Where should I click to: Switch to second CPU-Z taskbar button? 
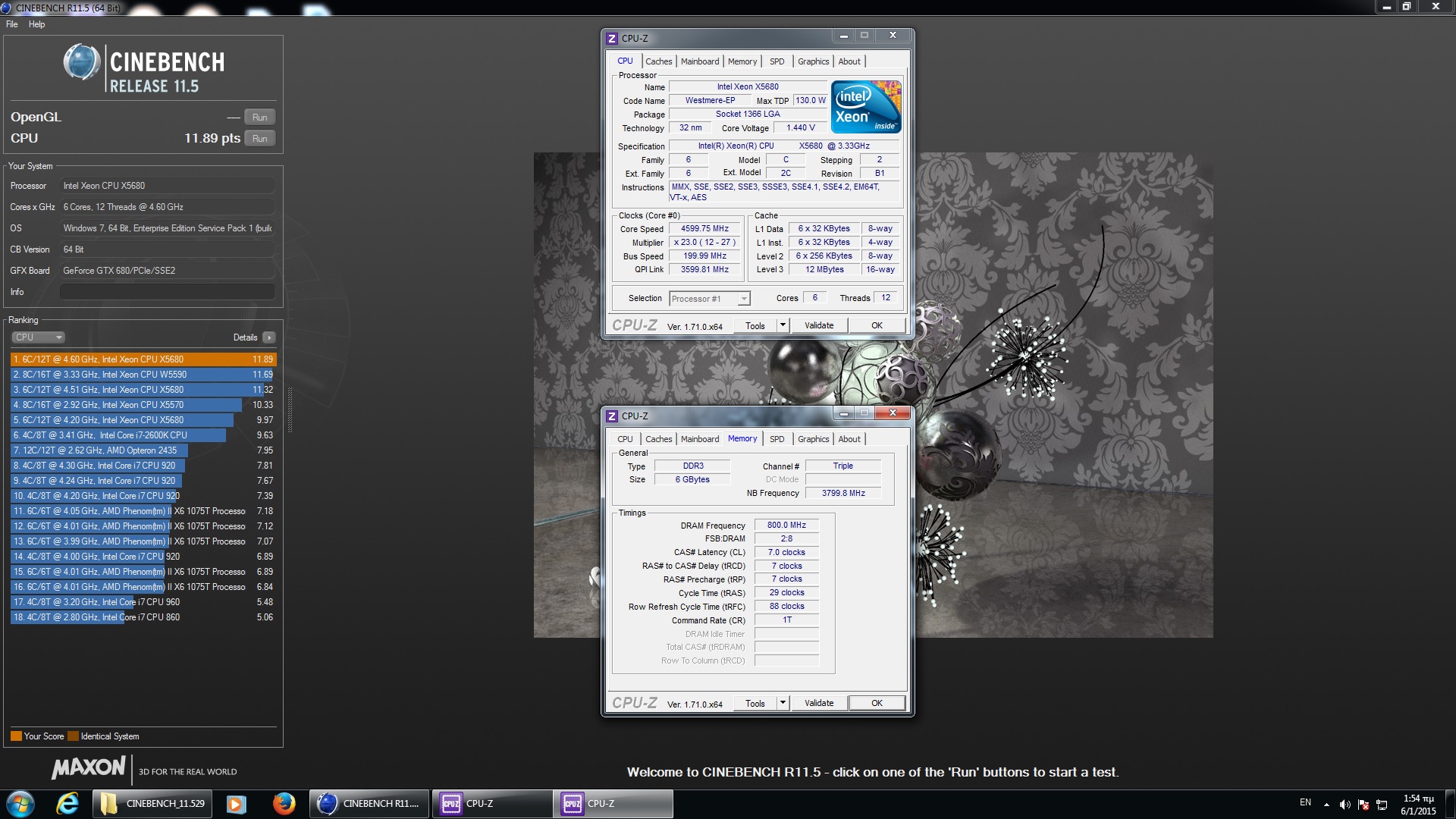coord(613,804)
